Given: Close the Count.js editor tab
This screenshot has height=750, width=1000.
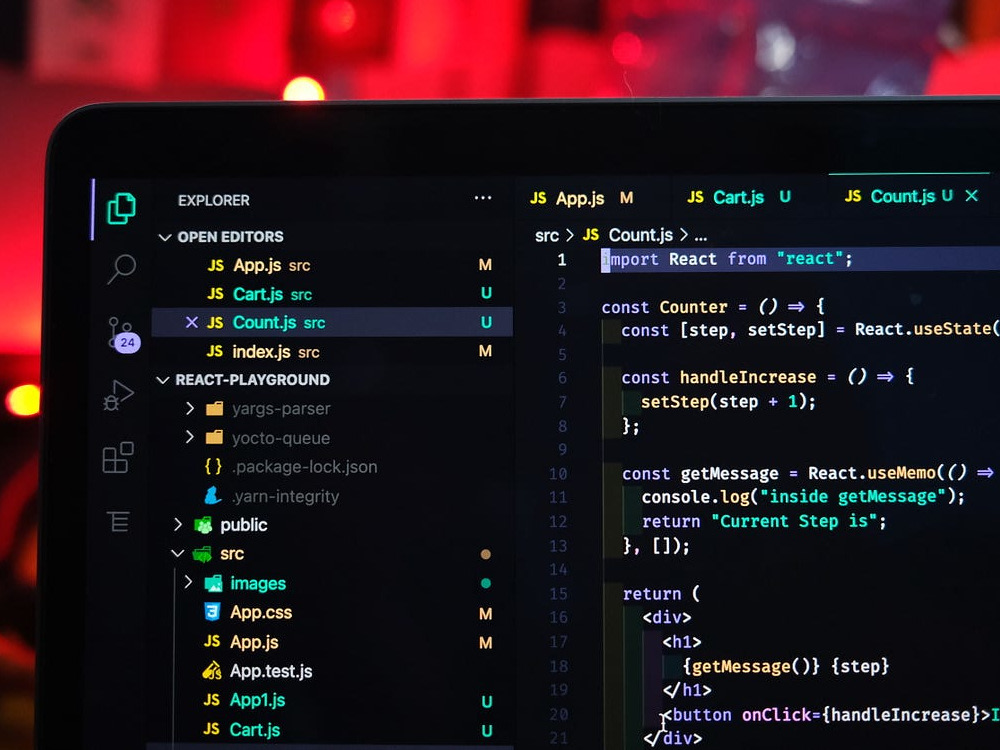Looking at the screenshot, I should [x=971, y=196].
